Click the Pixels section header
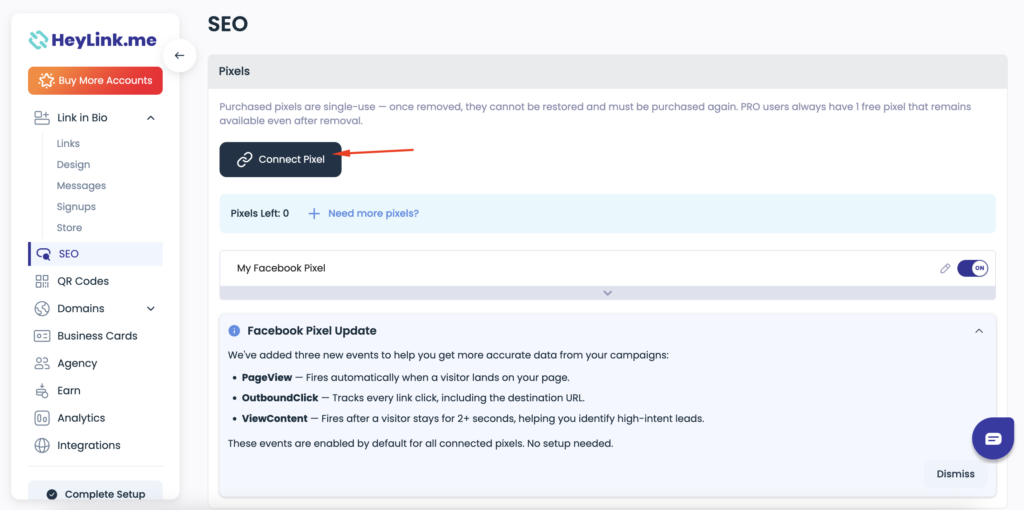This screenshot has height=510, width=1024. 607,71
